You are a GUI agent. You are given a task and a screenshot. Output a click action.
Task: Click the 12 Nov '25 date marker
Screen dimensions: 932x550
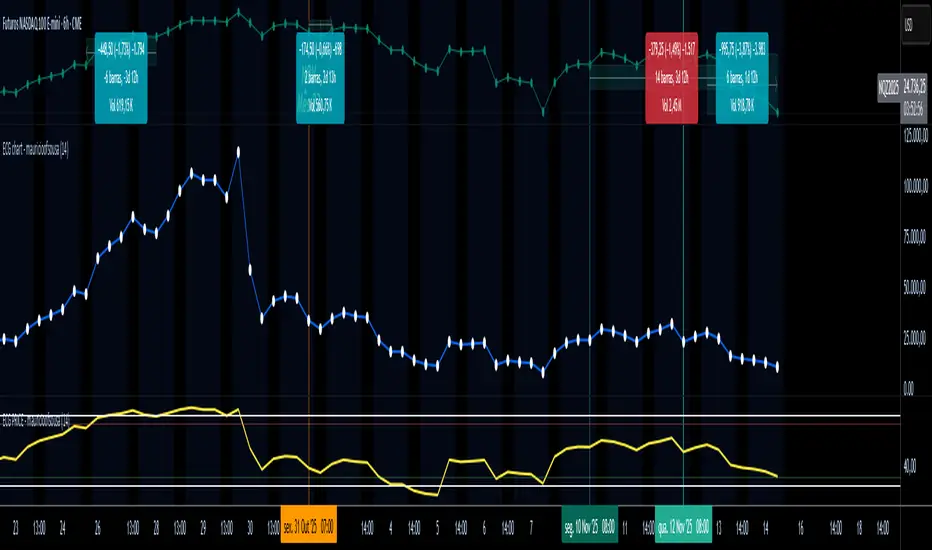tap(684, 524)
